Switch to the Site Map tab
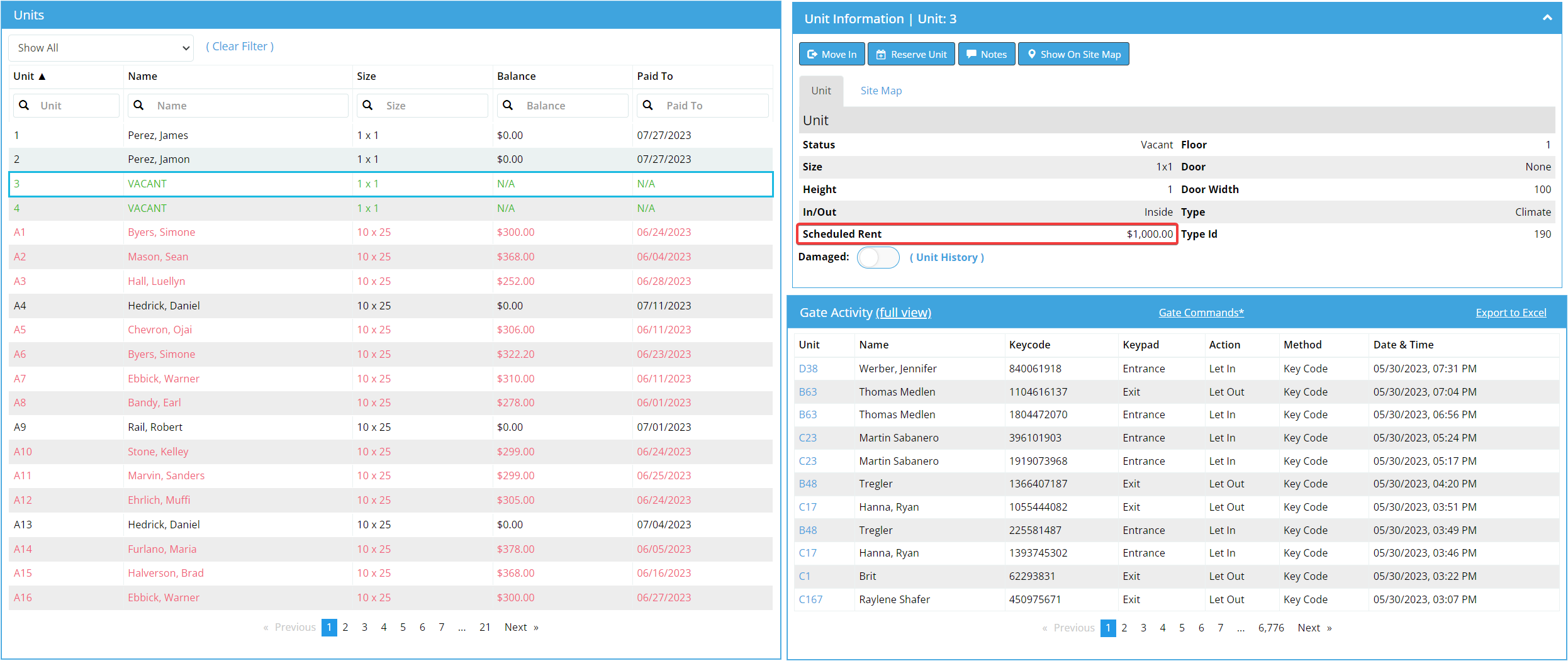Image resolution: width=1568 pixels, height=661 pixels. (x=881, y=91)
